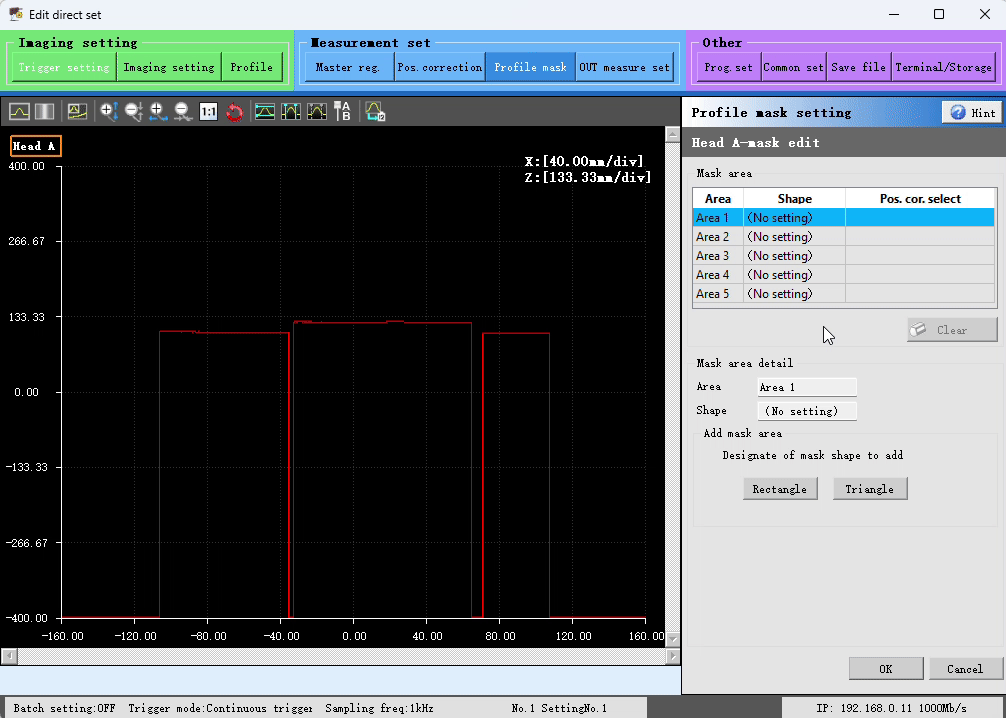Image resolution: width=1006 pixels, height=718 pixels.
Task: Select the Area 2 row in the mask table
Action: click(x=844, y=237)
